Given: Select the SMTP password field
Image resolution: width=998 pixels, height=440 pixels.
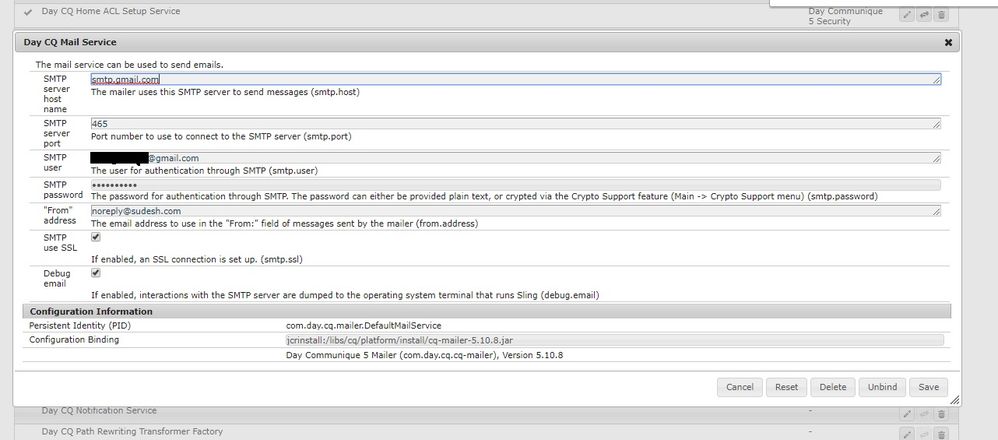Looking at the screenshot, I should (514, 185).
